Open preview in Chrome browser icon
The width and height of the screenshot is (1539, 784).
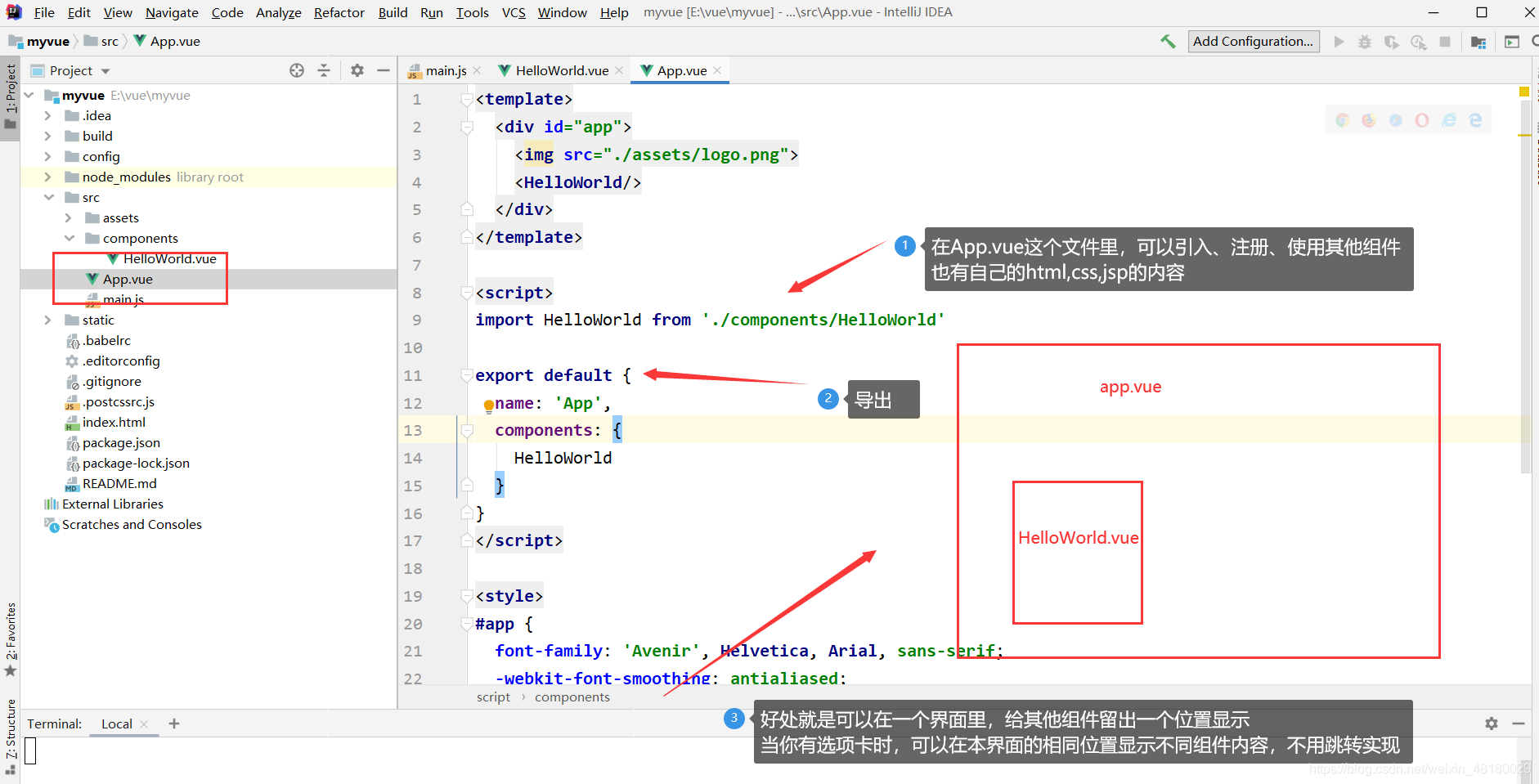click(1342, 120)
